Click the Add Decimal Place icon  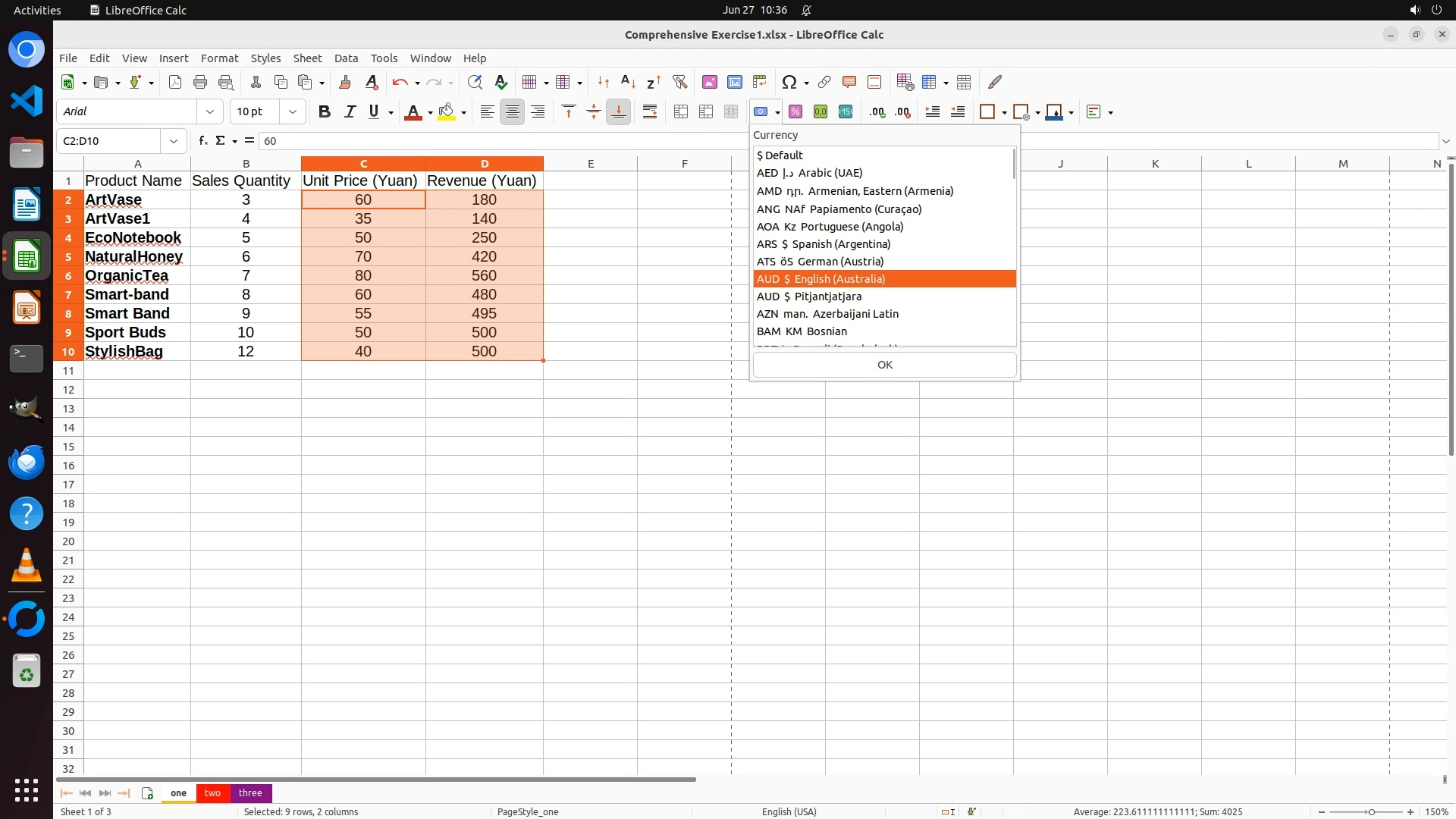click(877, 112)
